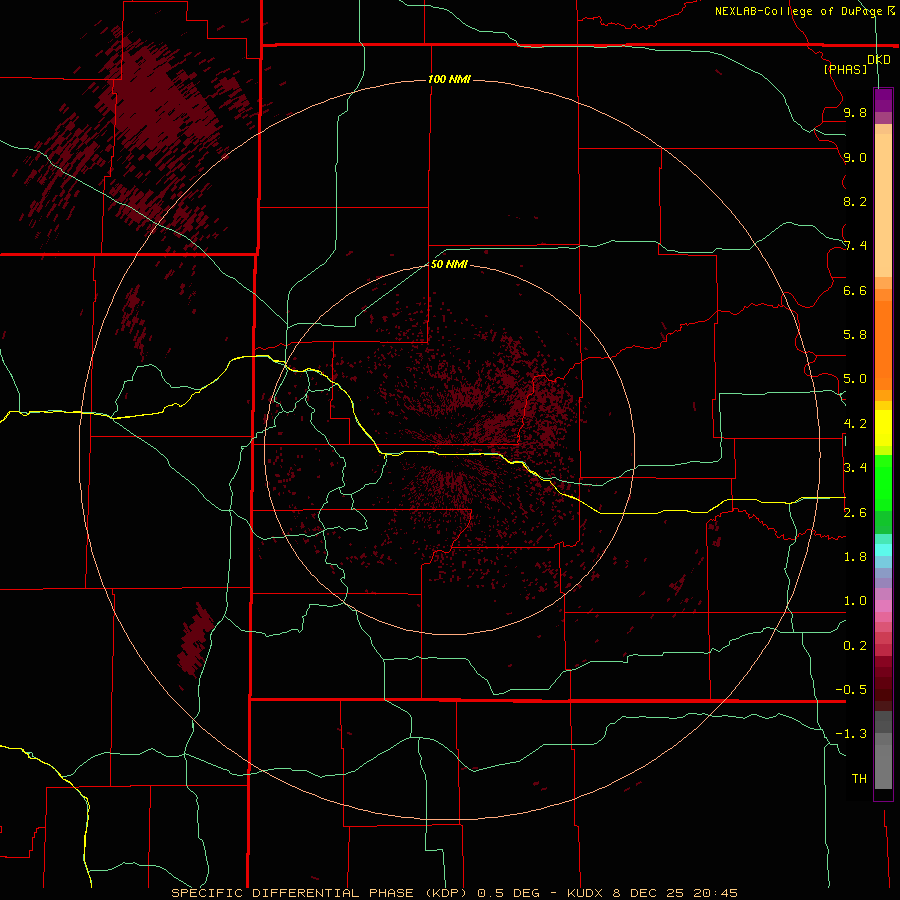Viewport: 900px width, 900px height.
Task: Click the KUDX station identifier in the caption
Action: [x=587, y=893]
